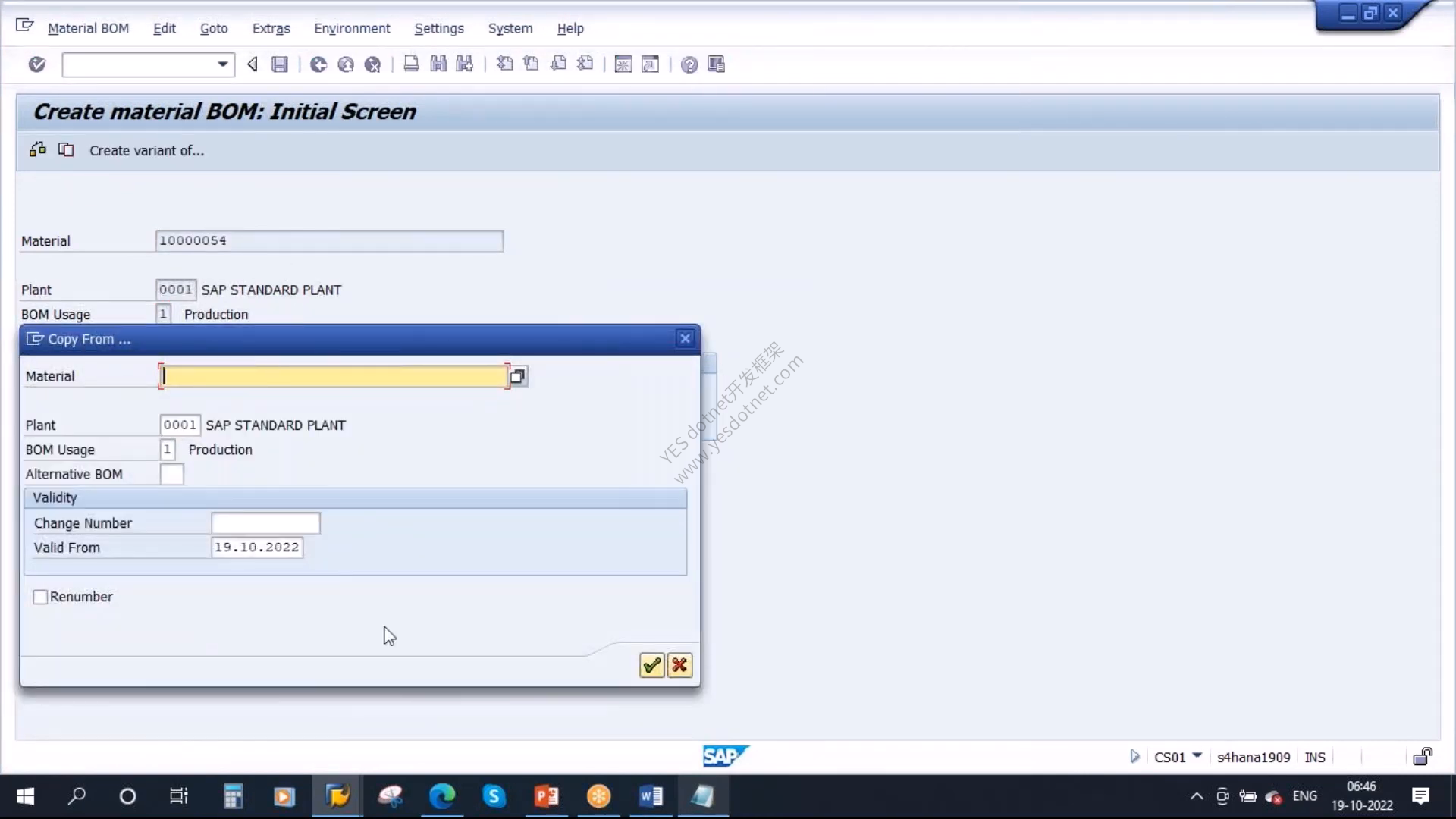Viewport: 1456px width, 819px height.
Task: Open the Material BOM menu
Action: (88, 28)
